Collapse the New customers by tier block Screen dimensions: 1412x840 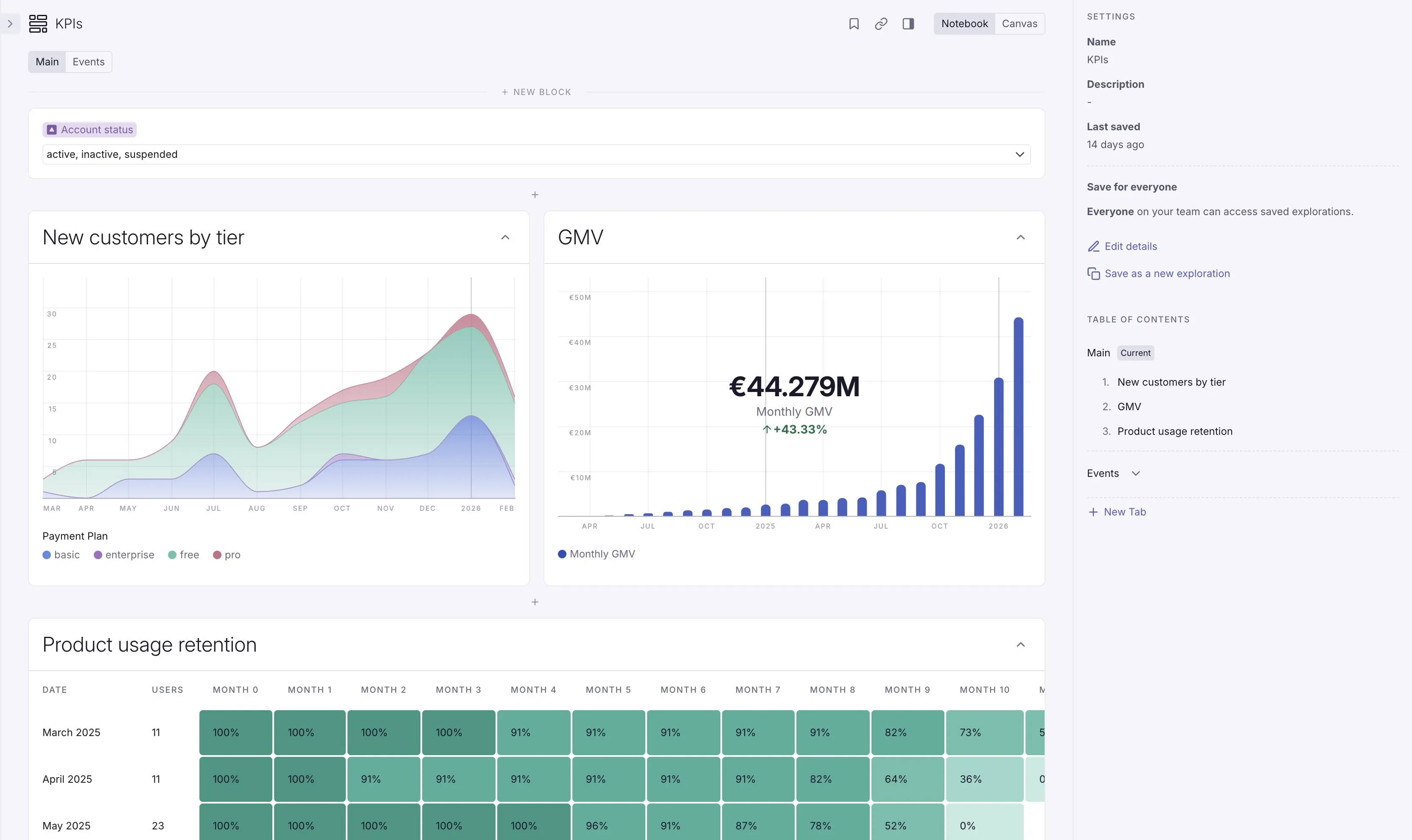click(505, 237)
